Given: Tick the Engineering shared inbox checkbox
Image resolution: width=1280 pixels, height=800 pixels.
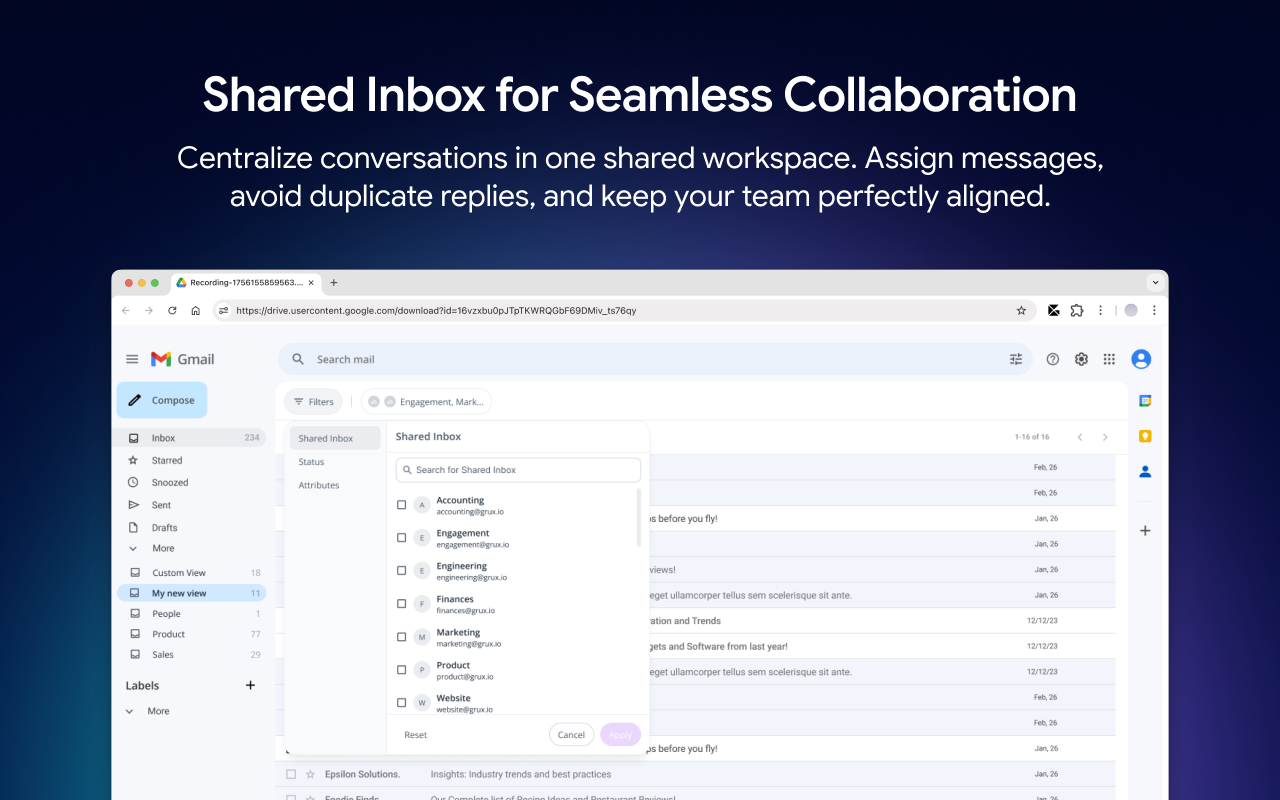Looking at the screenshot, I should [402, 571].
